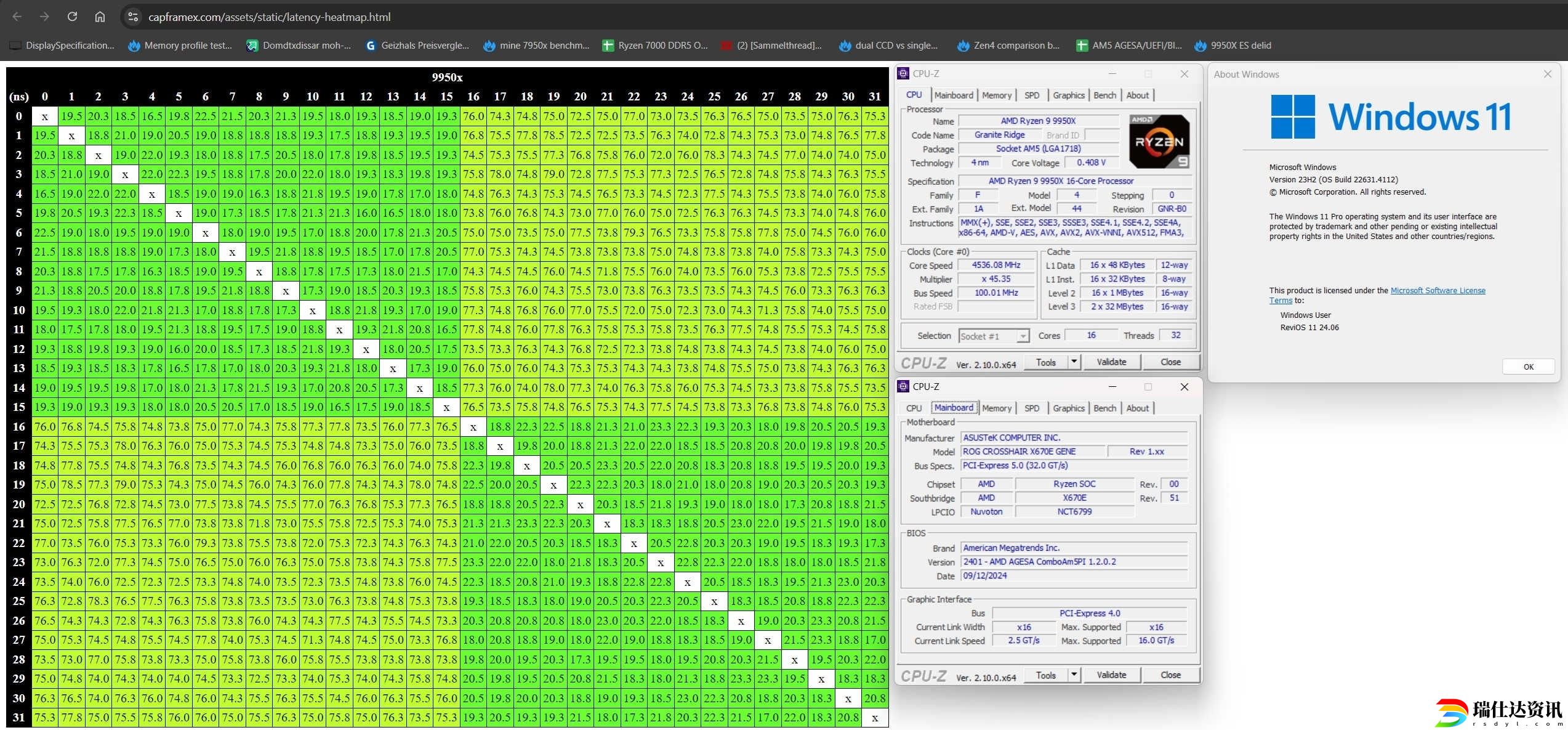
Task: Open Graphics tab in lower CPU-Z window
Action: point(1068,408)
